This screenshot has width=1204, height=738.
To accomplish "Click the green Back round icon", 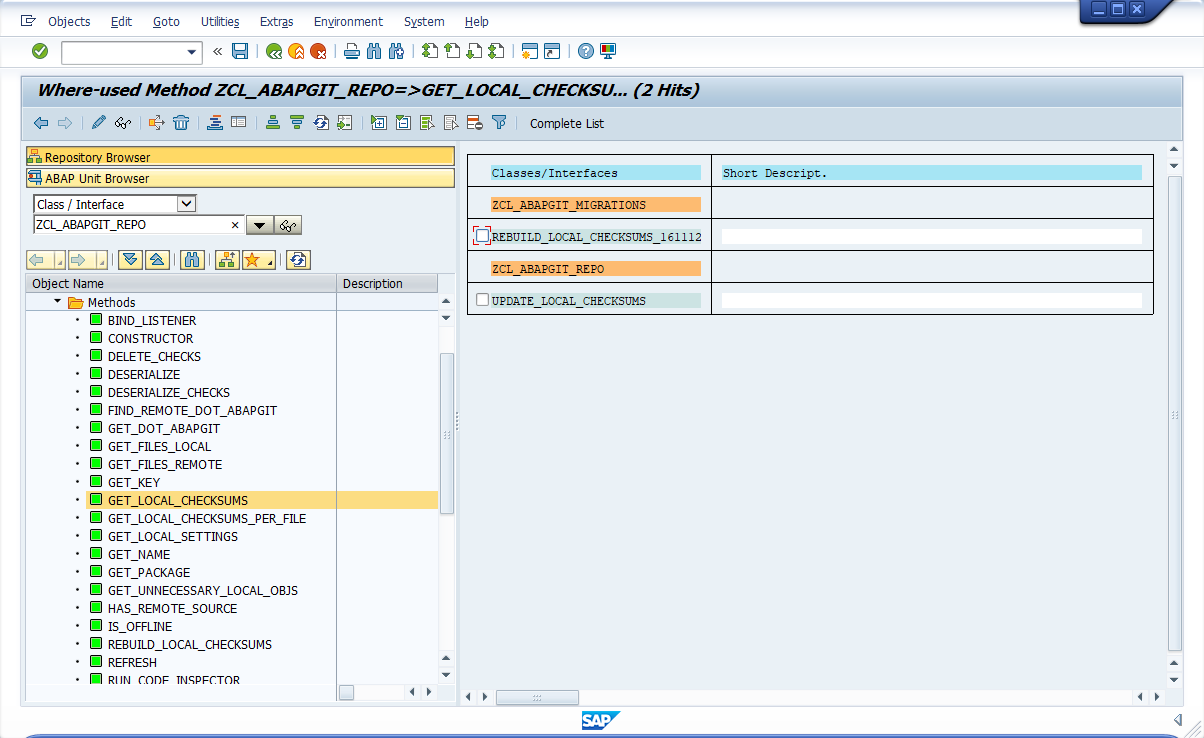I will pos(274,51).
